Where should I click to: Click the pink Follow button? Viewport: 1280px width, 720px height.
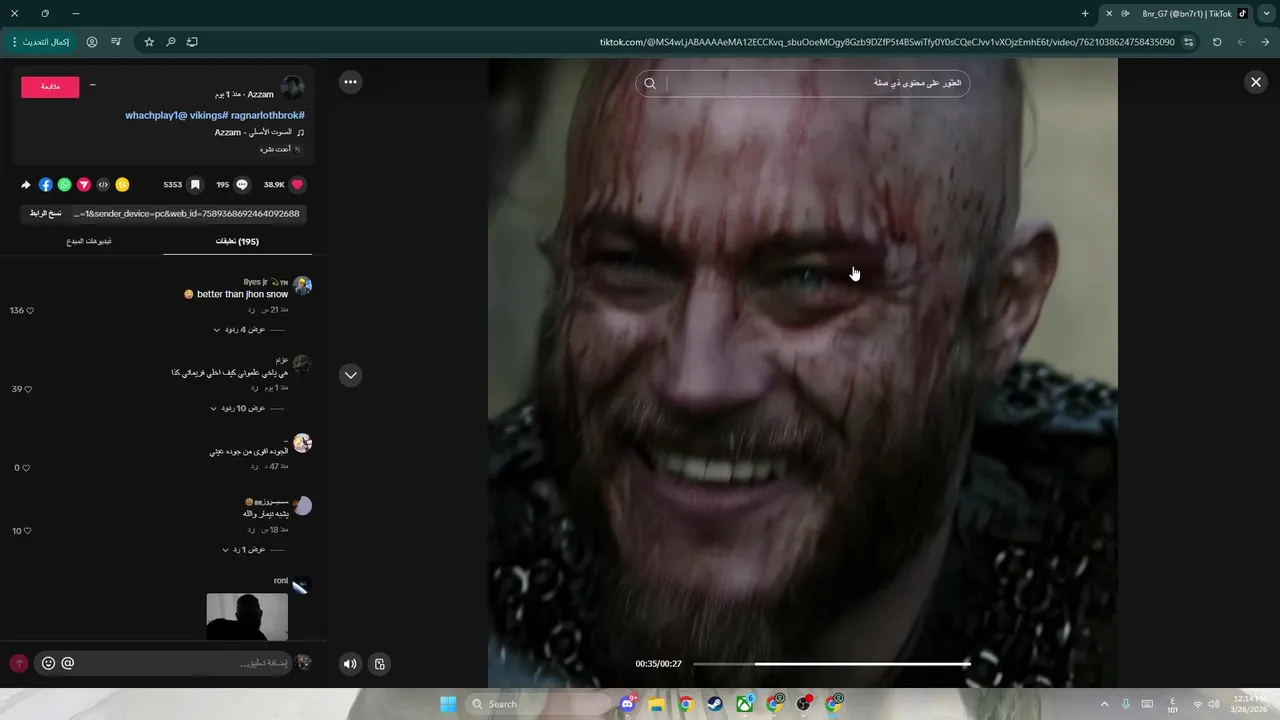[x=50, y=87]
